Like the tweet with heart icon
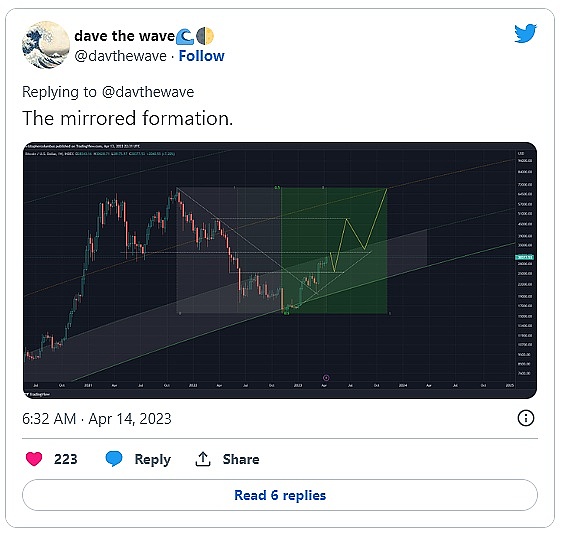 coord(34,459)
